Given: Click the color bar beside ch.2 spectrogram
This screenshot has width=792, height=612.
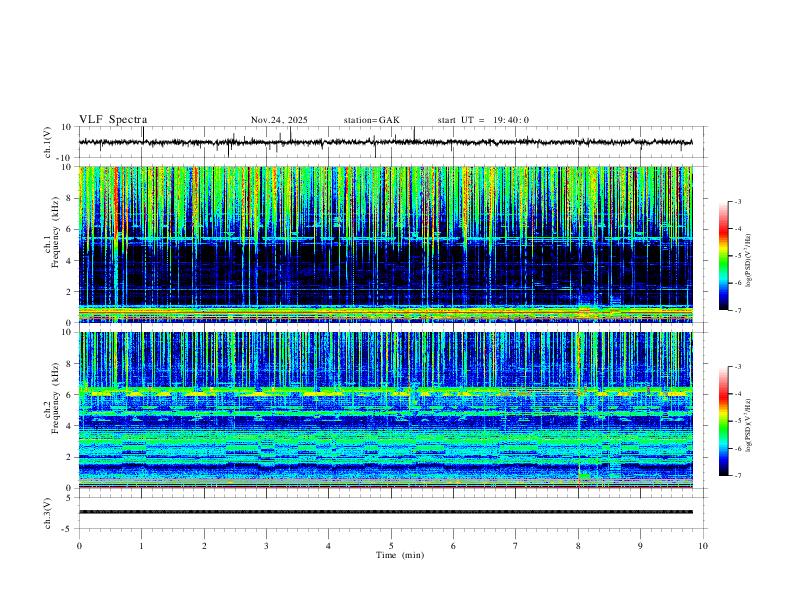Looking at the screenshot, I should coord(723,421).
